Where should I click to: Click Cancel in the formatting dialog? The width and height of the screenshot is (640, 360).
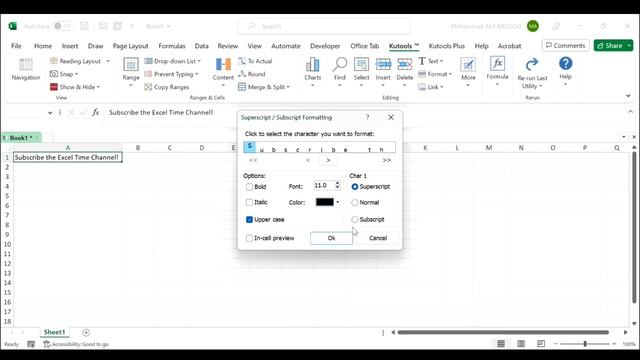coord(378,238)
